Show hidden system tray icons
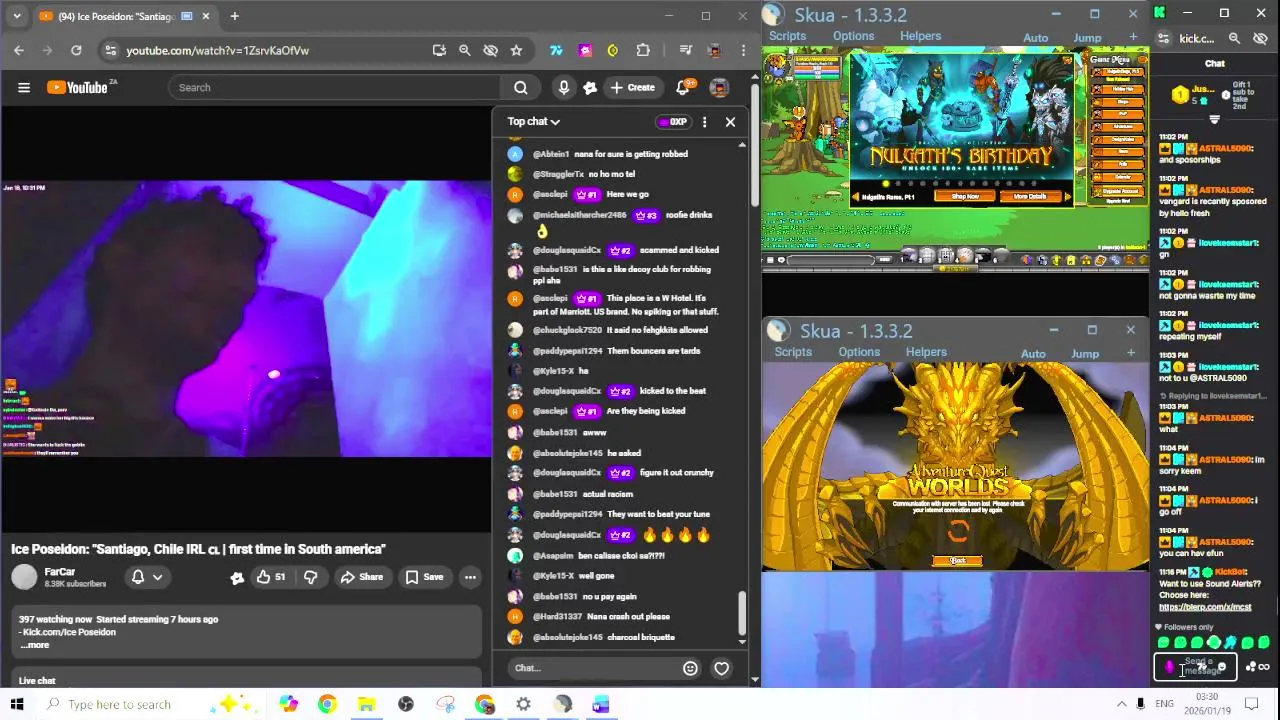This screenshot has width=1280, height=720. (x=1121, y=705)
